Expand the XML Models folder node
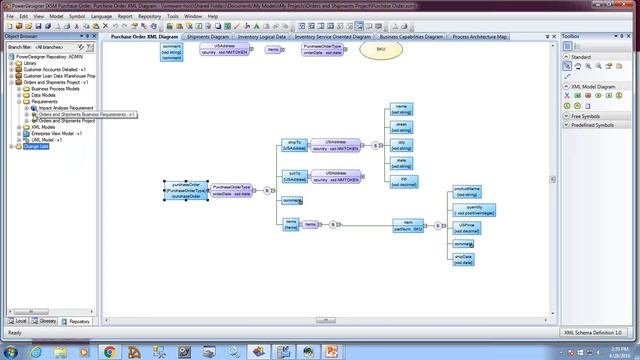The height and width of the screenshot is (360, 640). click(19, 127)
